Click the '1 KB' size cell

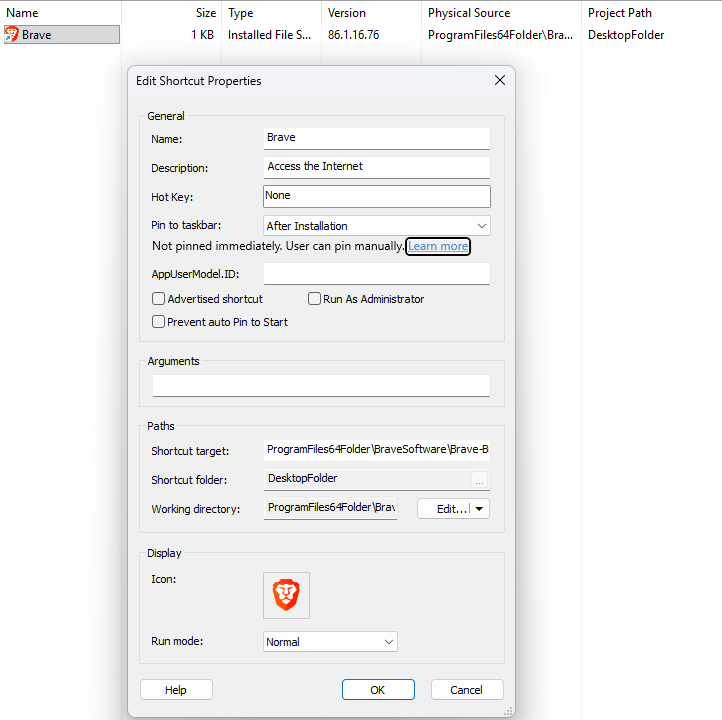203,35
